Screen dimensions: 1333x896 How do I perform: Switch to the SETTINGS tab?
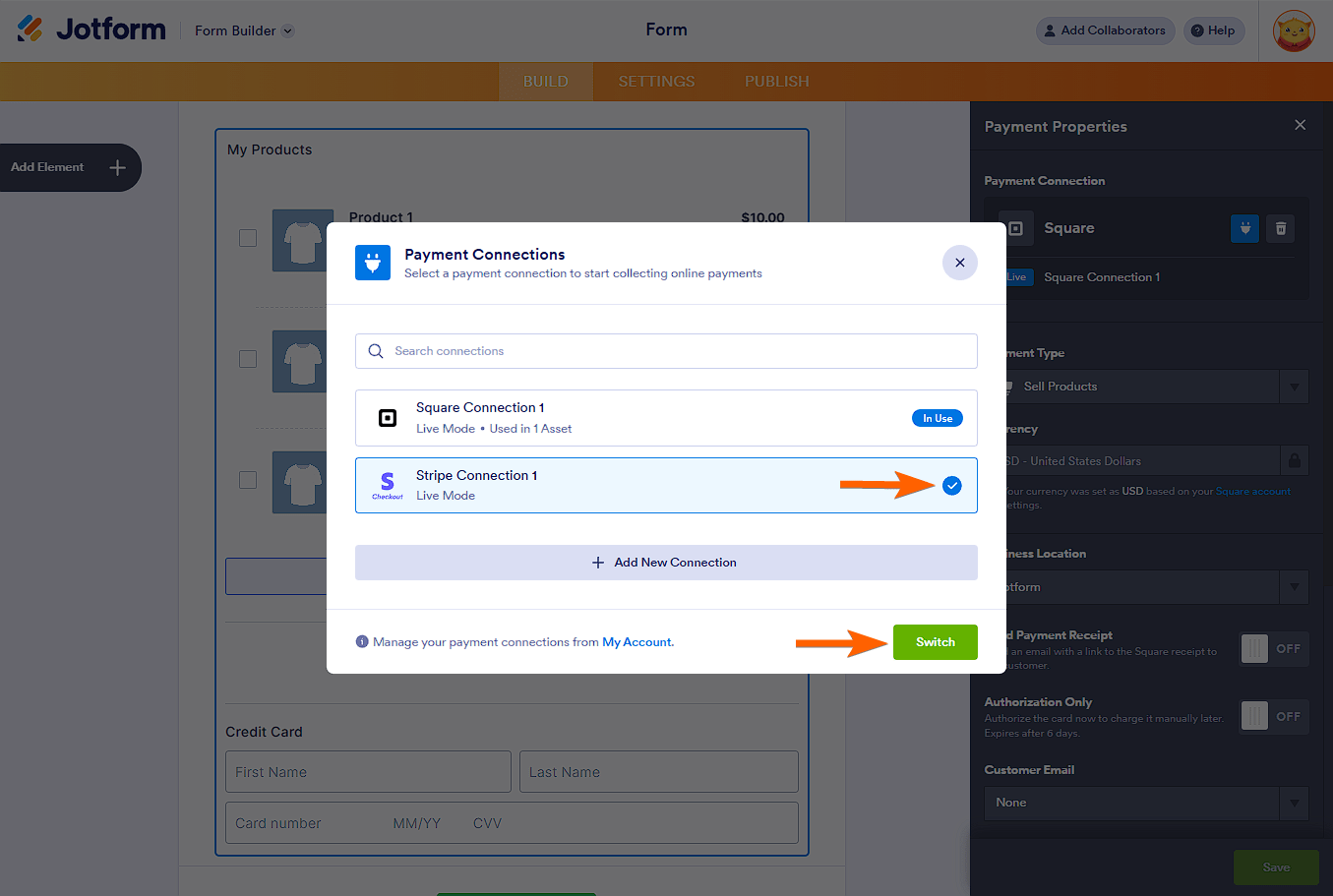[x=656, y=82]
